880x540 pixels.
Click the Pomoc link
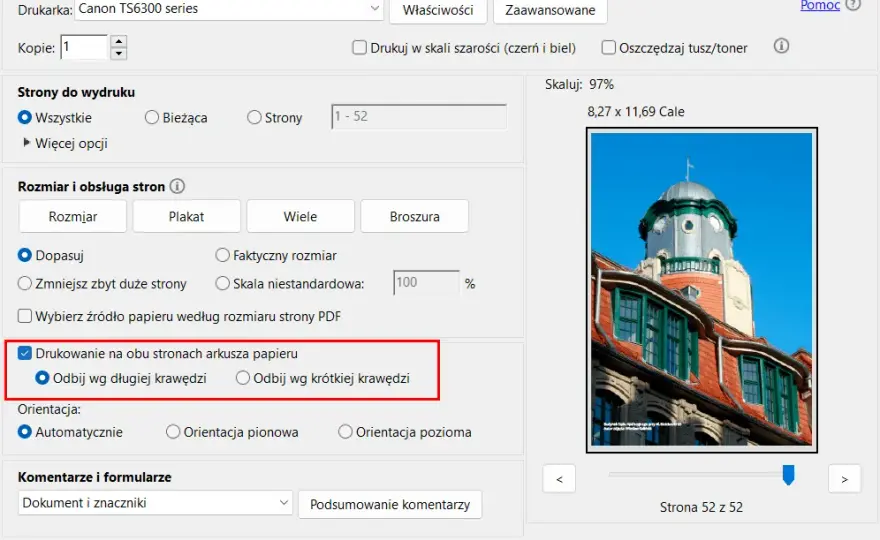pos(820,5)
